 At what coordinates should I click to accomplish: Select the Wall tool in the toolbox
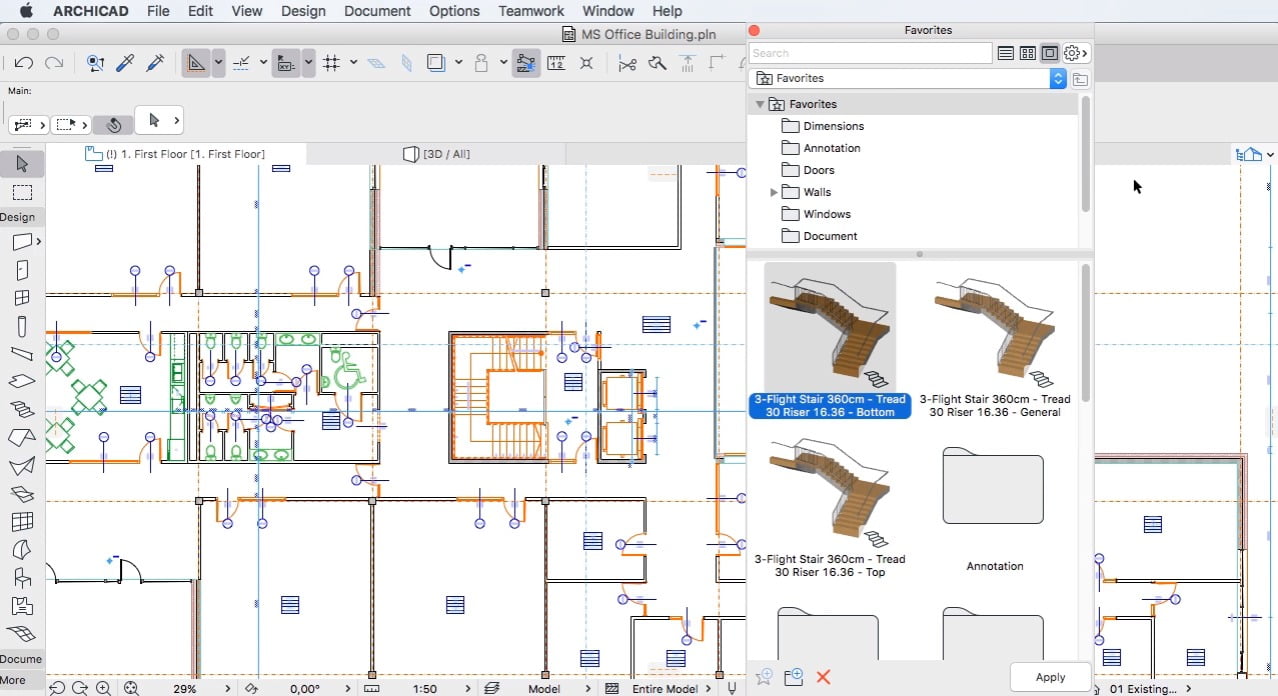point(22,242)
